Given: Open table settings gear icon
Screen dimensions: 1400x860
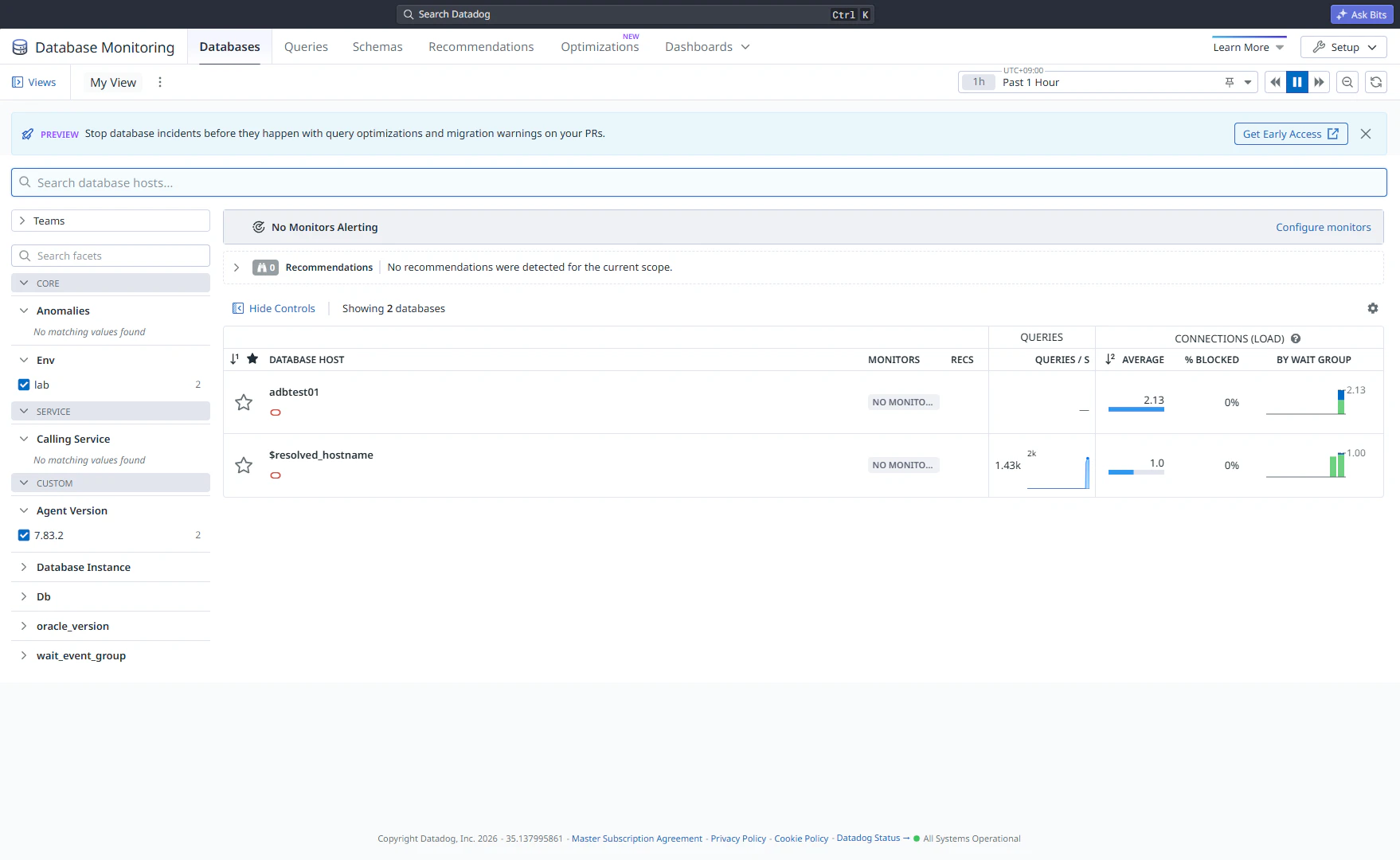Looking at the screenshot, I should [x=1373, y=308].
